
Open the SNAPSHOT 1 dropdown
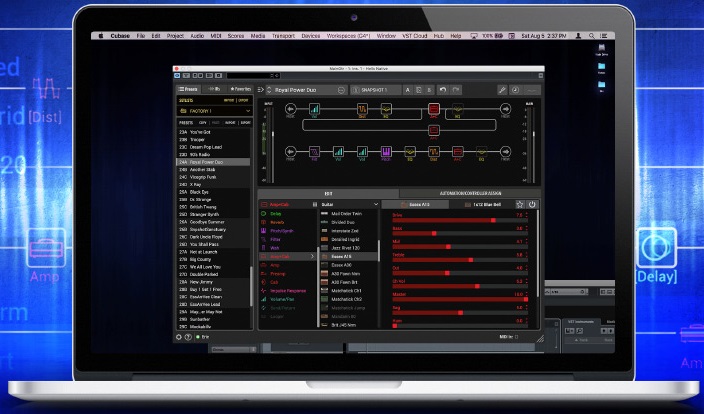(376, 90)
